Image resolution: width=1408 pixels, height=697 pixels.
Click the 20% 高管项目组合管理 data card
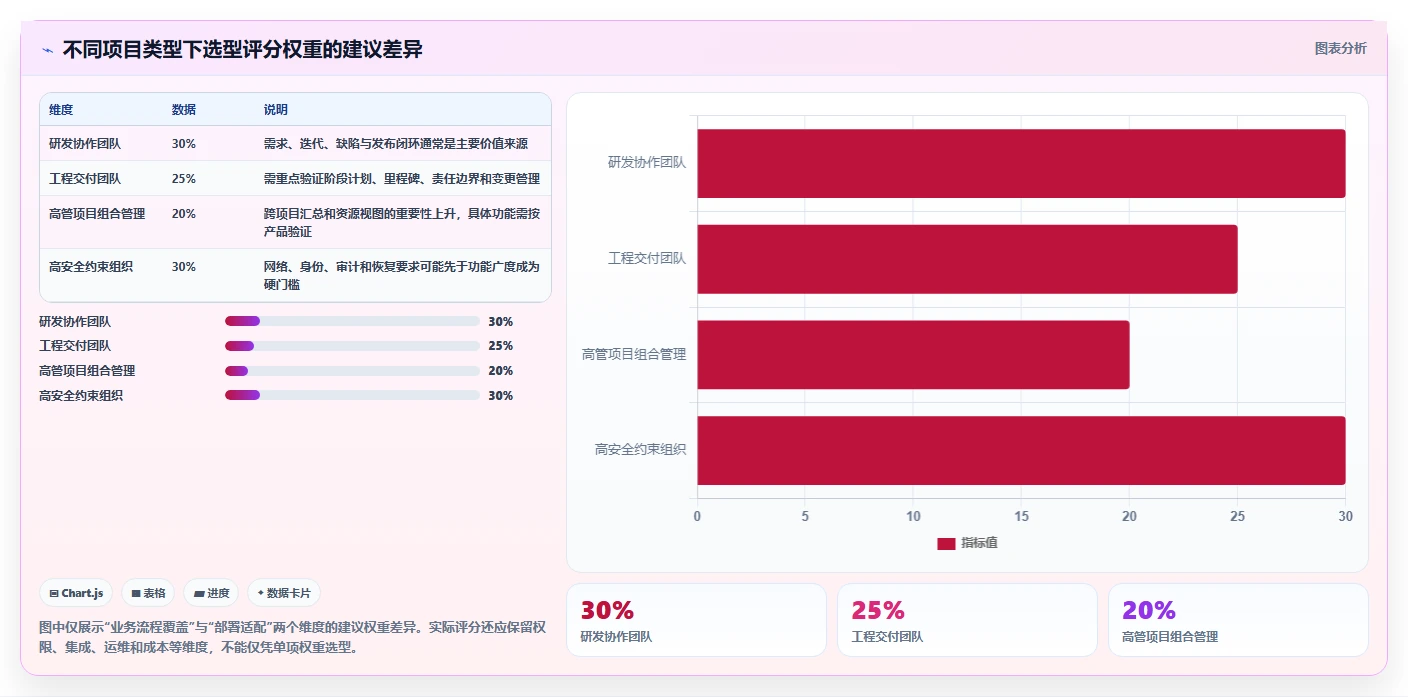coord(1238,620)
